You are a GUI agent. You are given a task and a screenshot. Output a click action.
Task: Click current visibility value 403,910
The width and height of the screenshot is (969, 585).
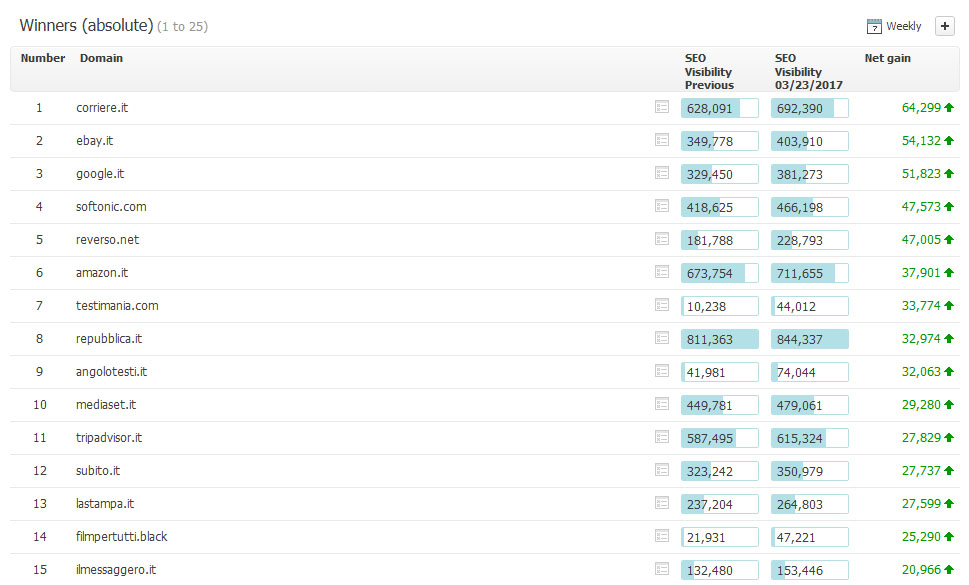[800, 141]
